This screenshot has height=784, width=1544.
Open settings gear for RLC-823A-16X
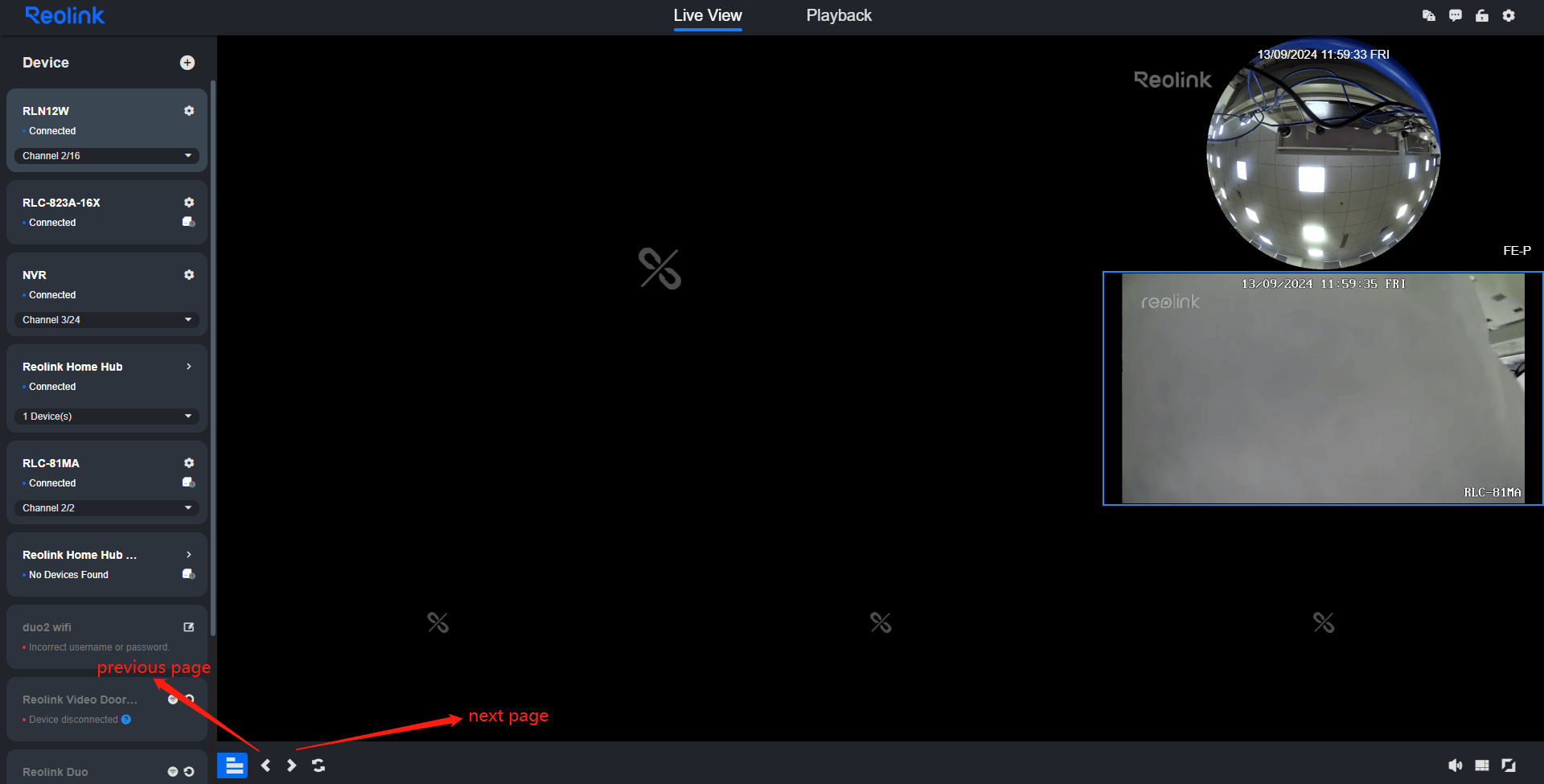[x=189, y=203]
